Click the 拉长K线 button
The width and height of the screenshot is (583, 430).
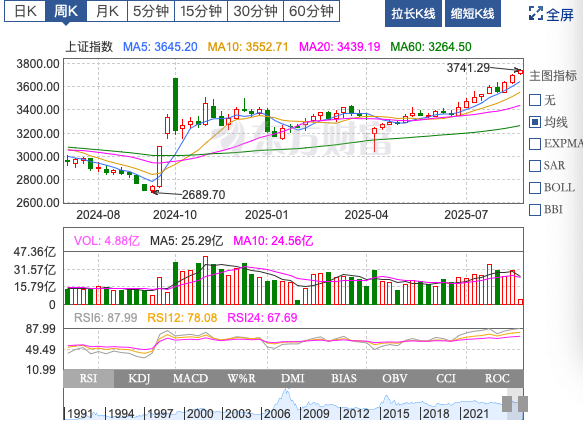click(x=413, y=13)
